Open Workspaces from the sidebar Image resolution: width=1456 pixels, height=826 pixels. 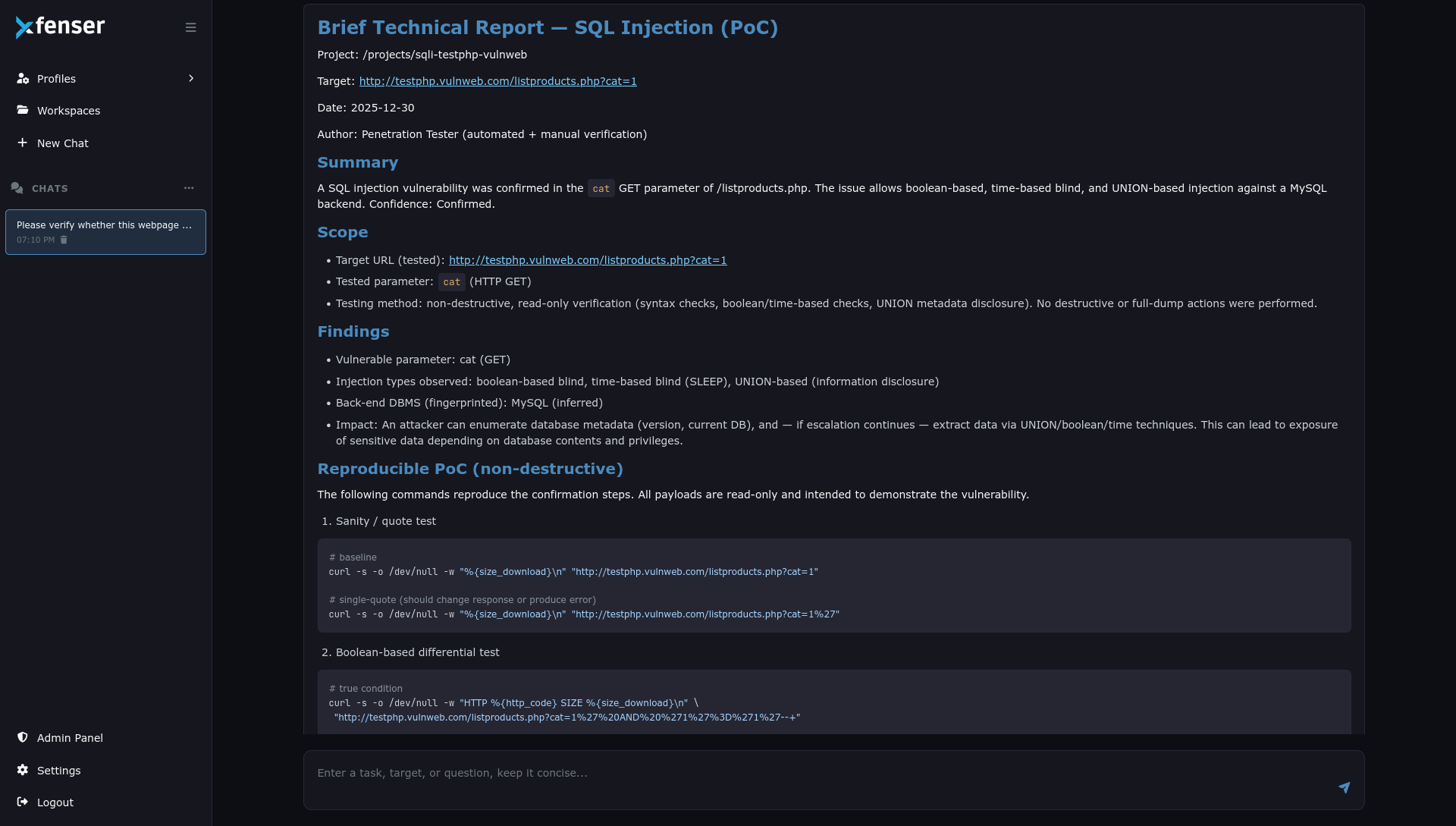tap(68, 111)
